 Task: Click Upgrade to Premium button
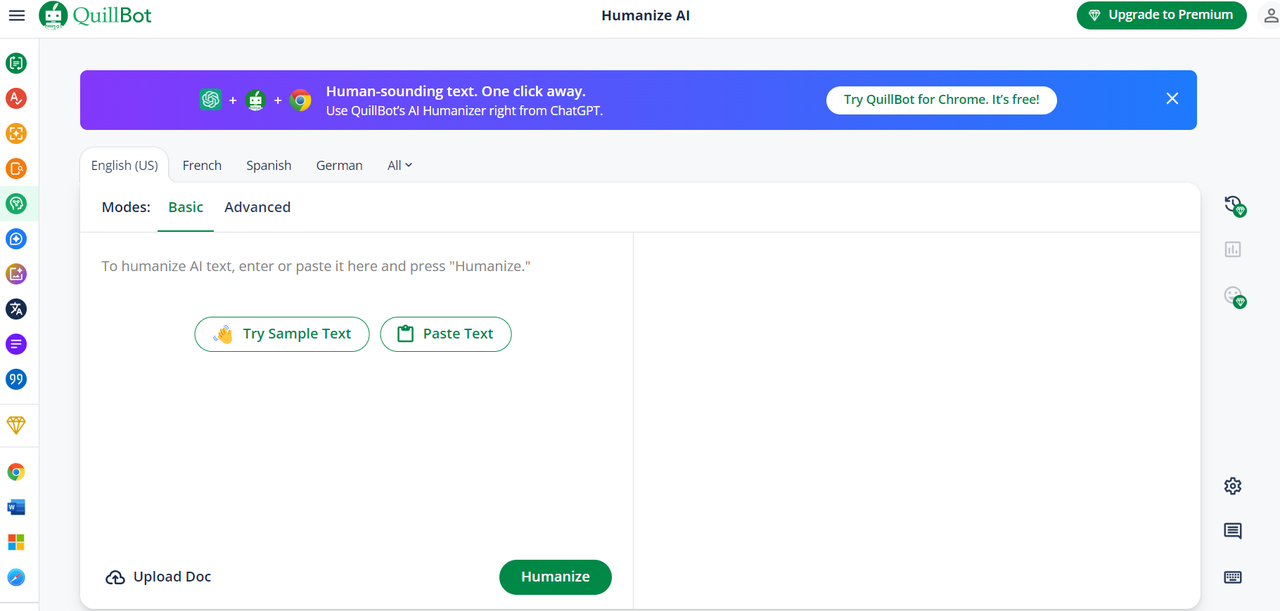(x=1162, y=15)
